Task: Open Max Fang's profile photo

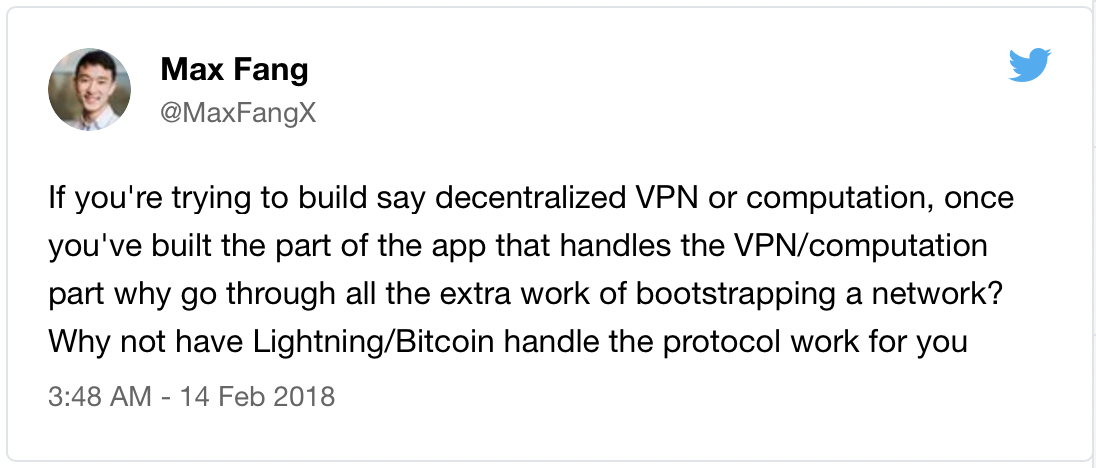Action: pos(89,89)
